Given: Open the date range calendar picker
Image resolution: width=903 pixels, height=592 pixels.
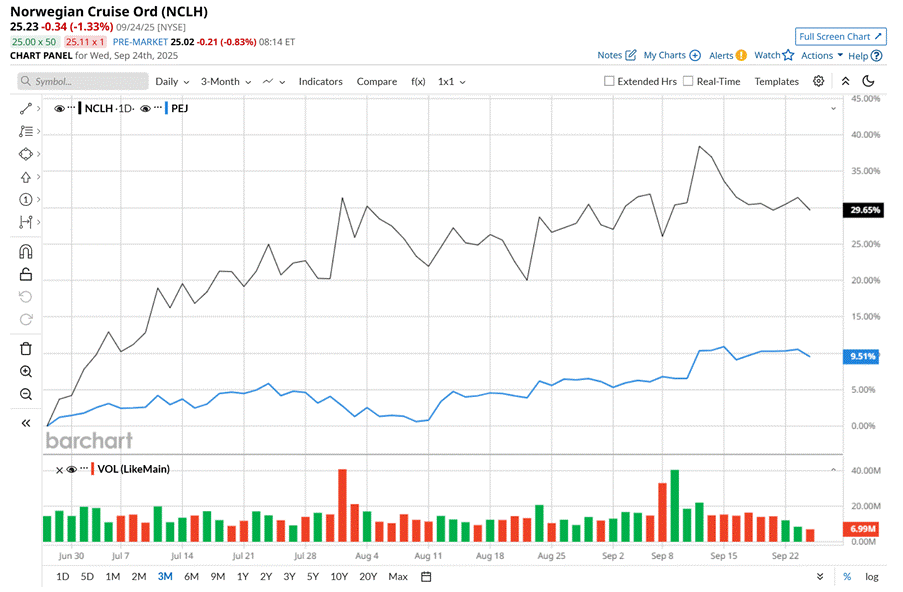Looking at the screenshot, I should click(426, 576).
